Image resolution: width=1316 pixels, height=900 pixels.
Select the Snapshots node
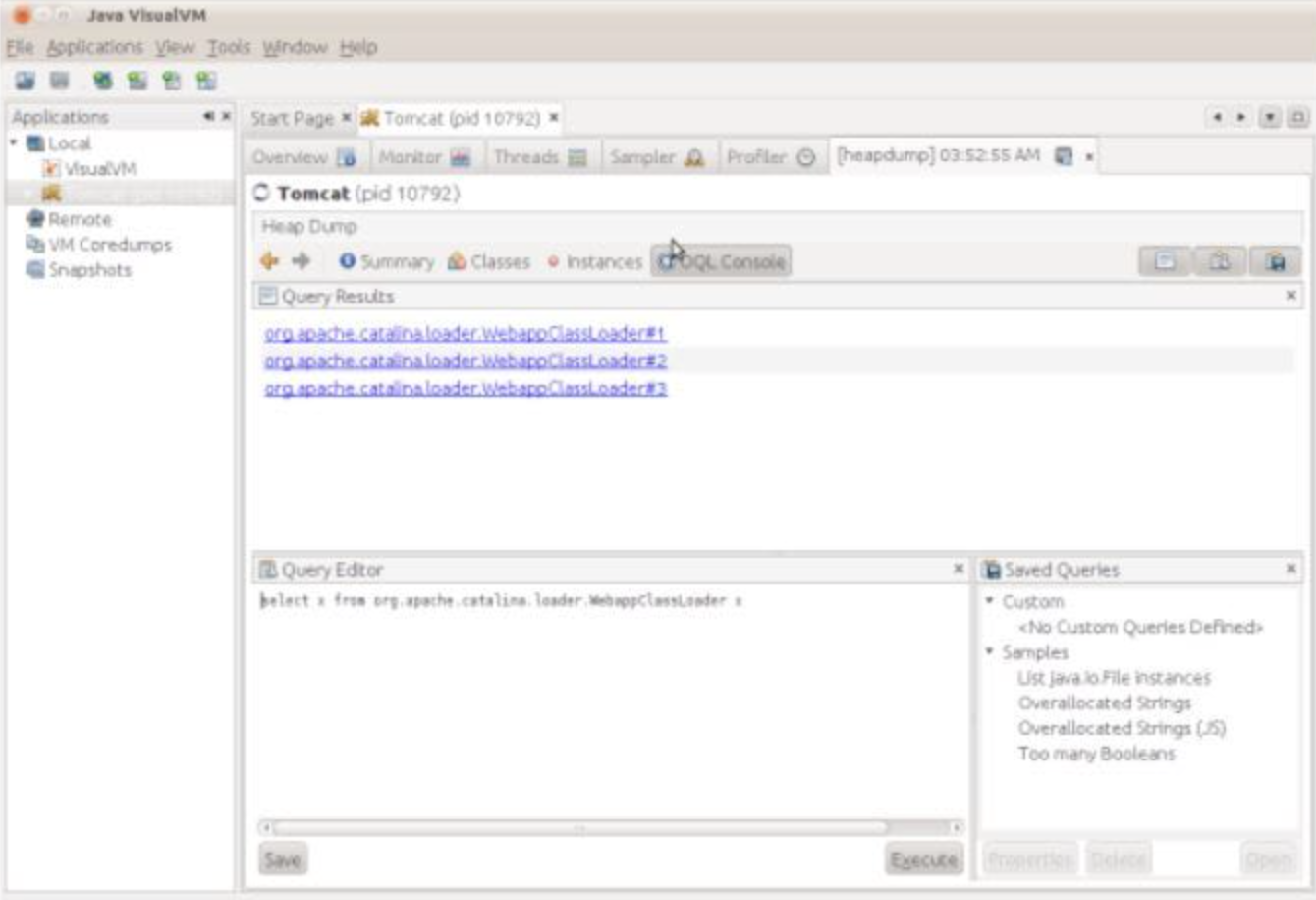pos(88,270)
